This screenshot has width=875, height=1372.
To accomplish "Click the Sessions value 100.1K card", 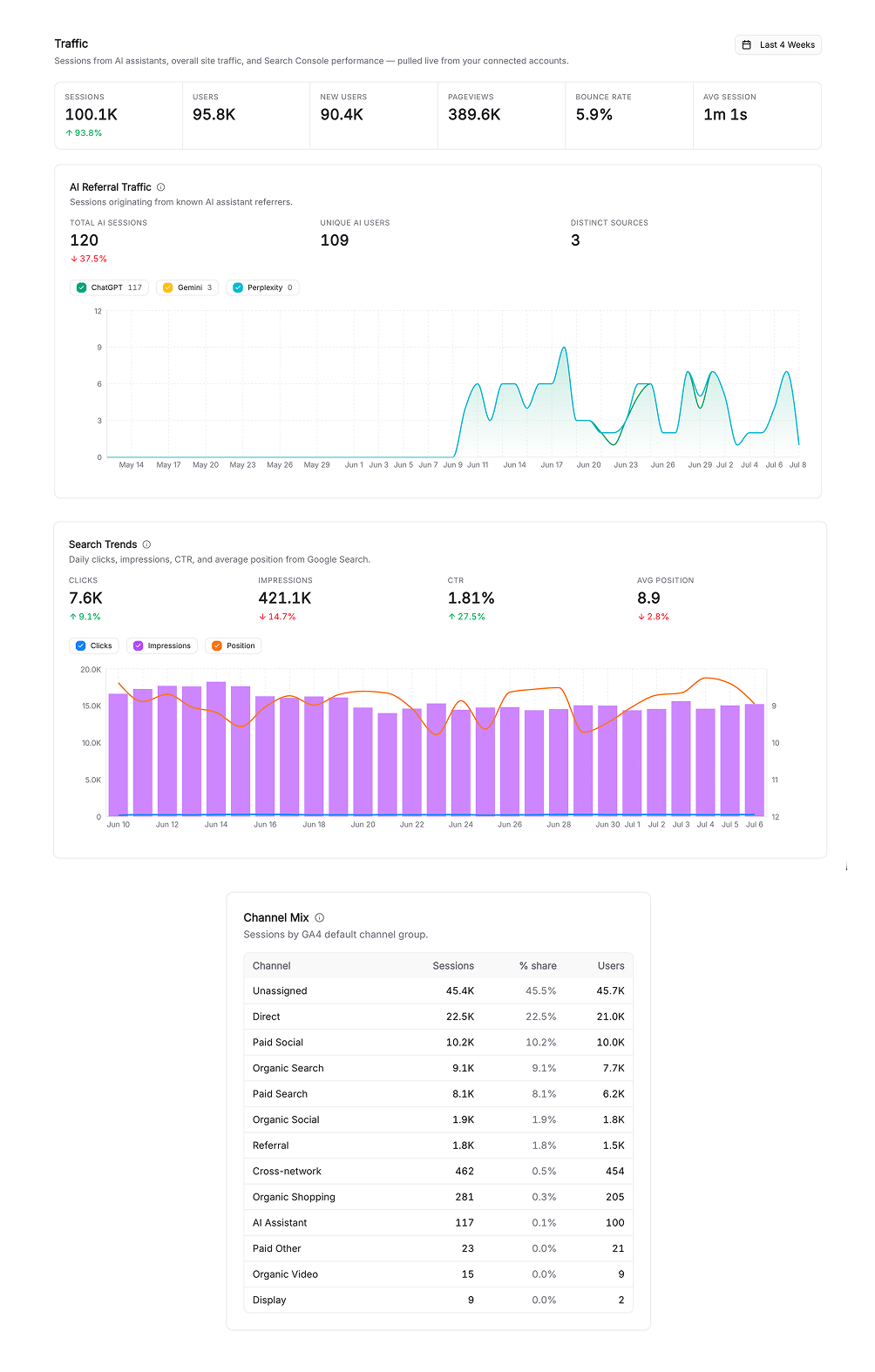I will (x=119, y=116).
